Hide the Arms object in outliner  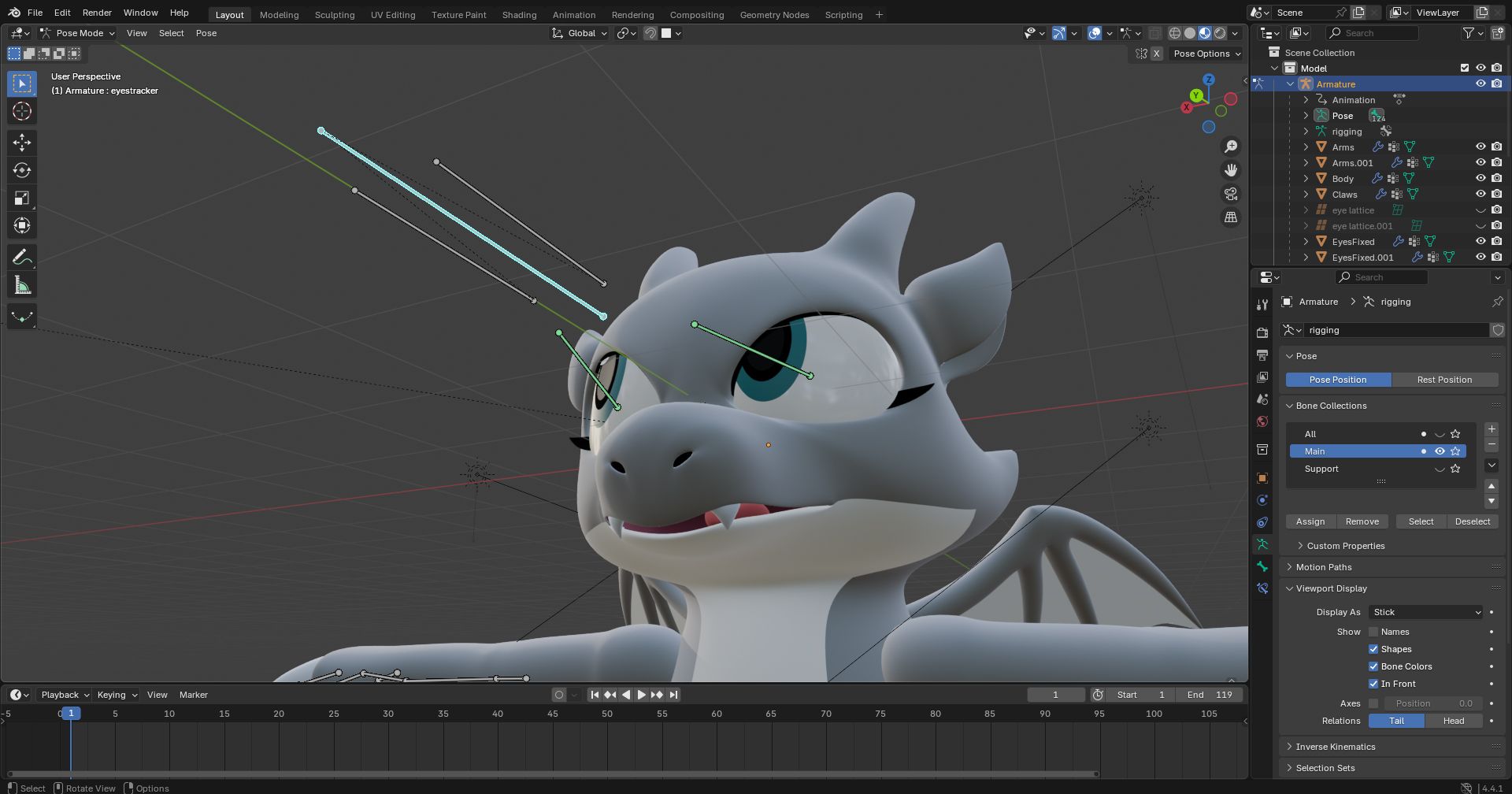(x=1480, y=147)
